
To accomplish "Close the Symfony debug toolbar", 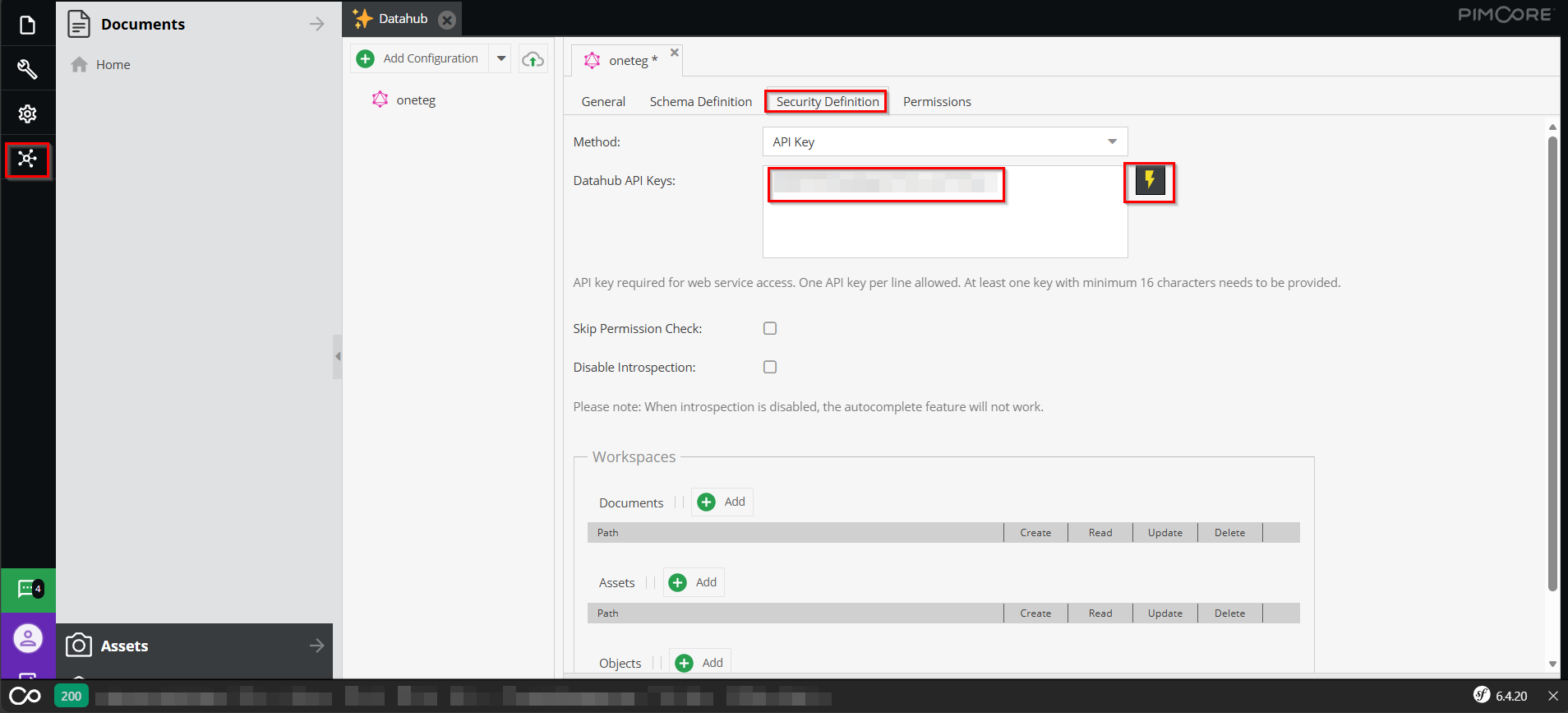I will pyautogui.click(x=1552, y=697).
